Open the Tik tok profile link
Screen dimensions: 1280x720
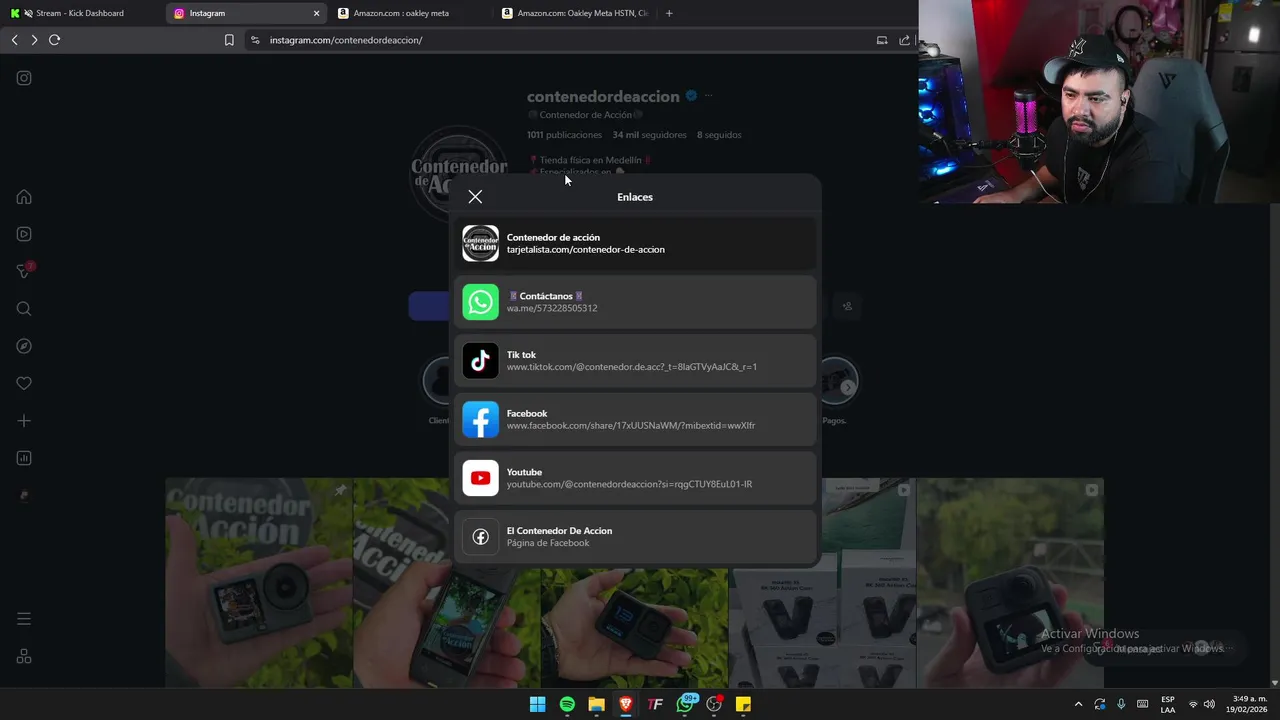pyautogui.click(x=635, y=361)
